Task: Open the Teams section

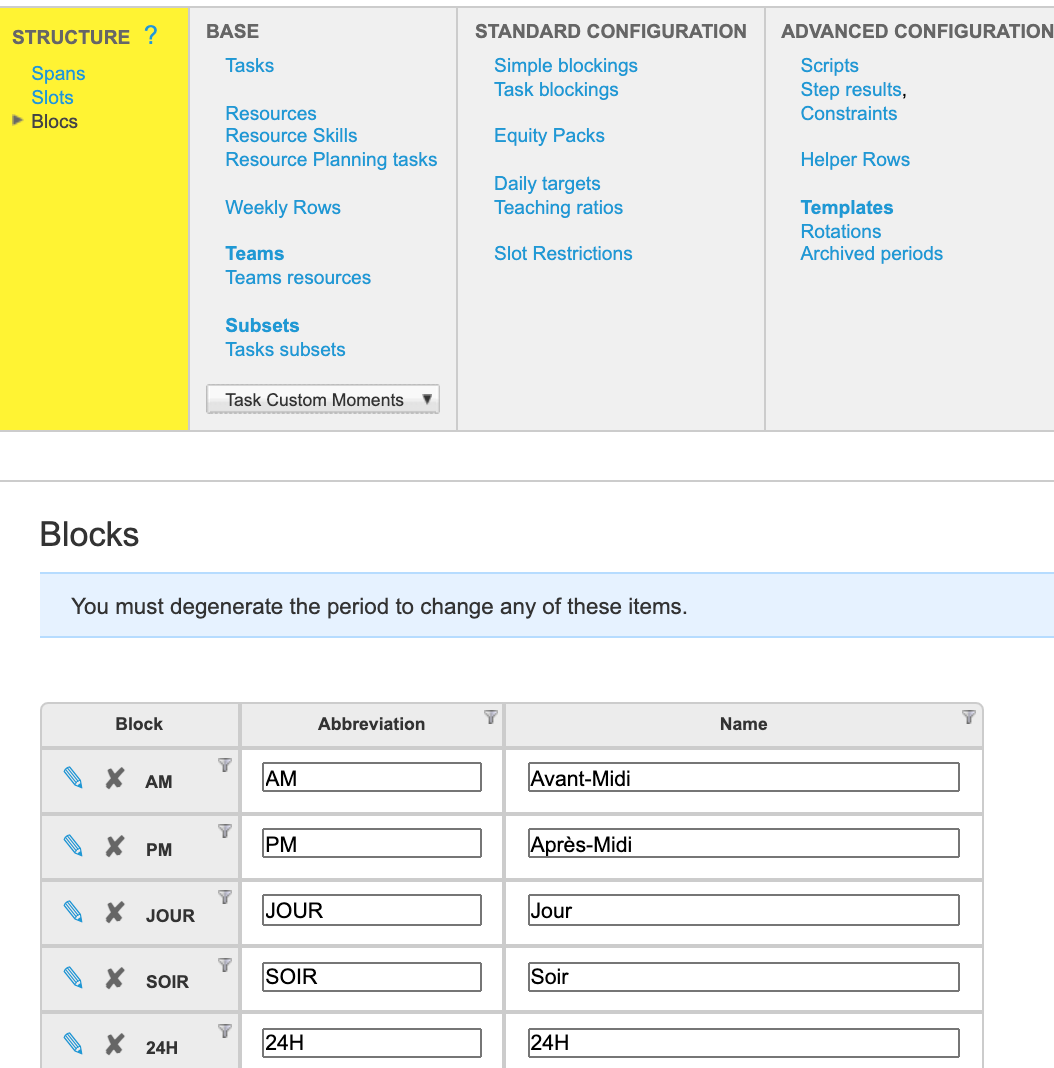Action: tap(255, 253)
